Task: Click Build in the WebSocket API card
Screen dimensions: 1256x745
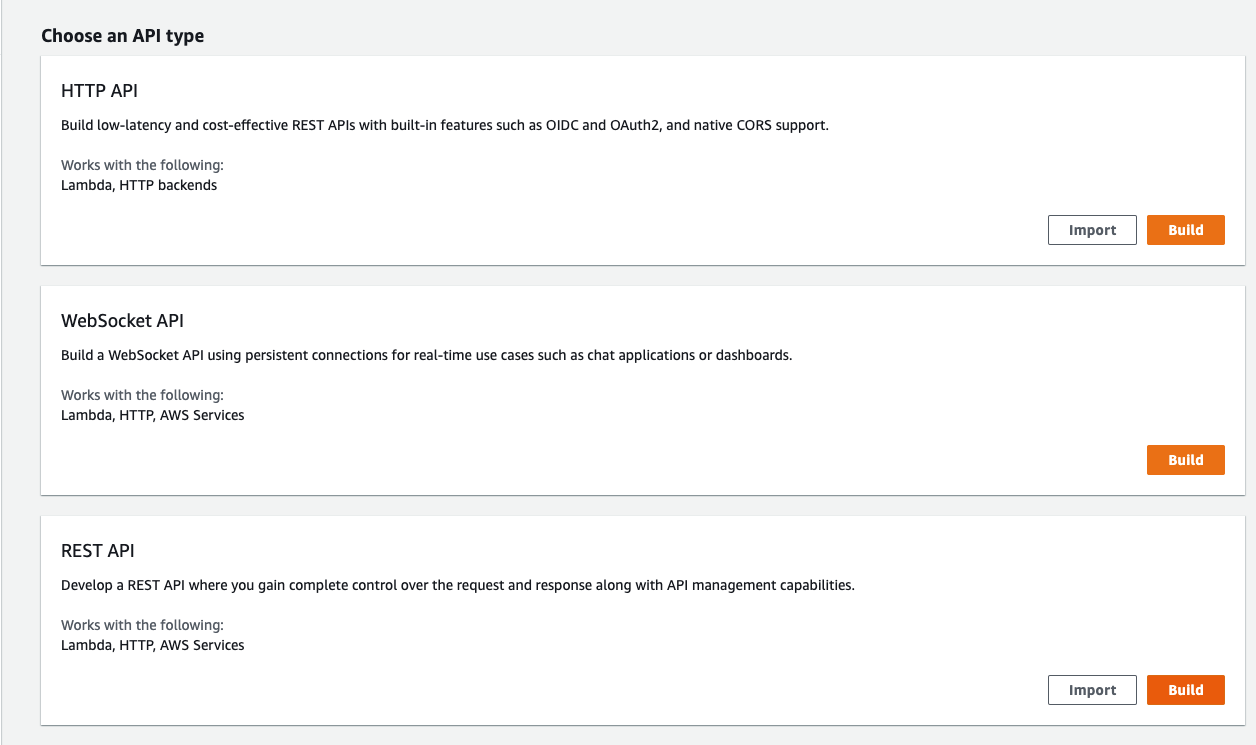Action: pos(1185,460)
